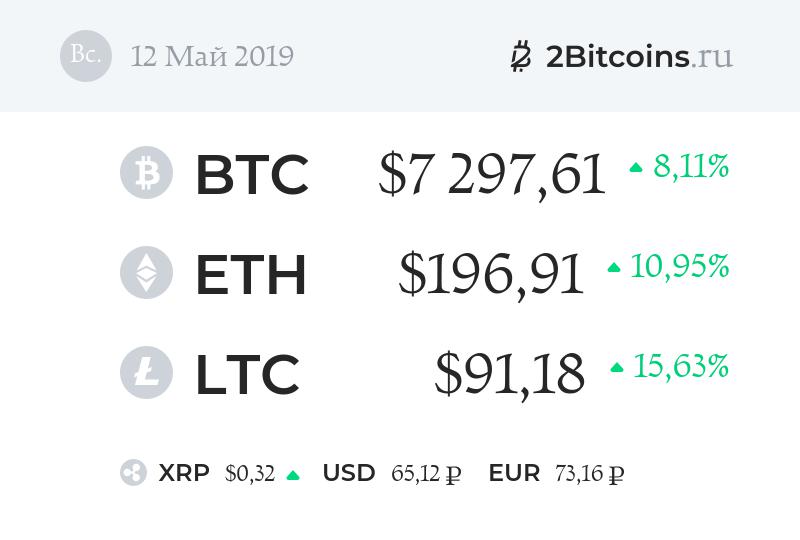800x540 pixels.
Task: Click the green arrow beside 15,63%
Action: (617, 368)
